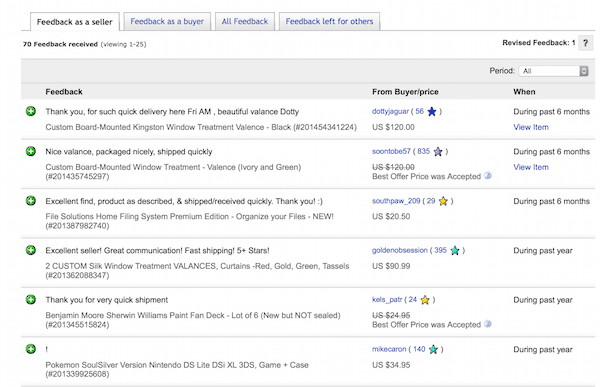
Task: Click mikecaron's feedback score 140
Action: click(419, 349)
